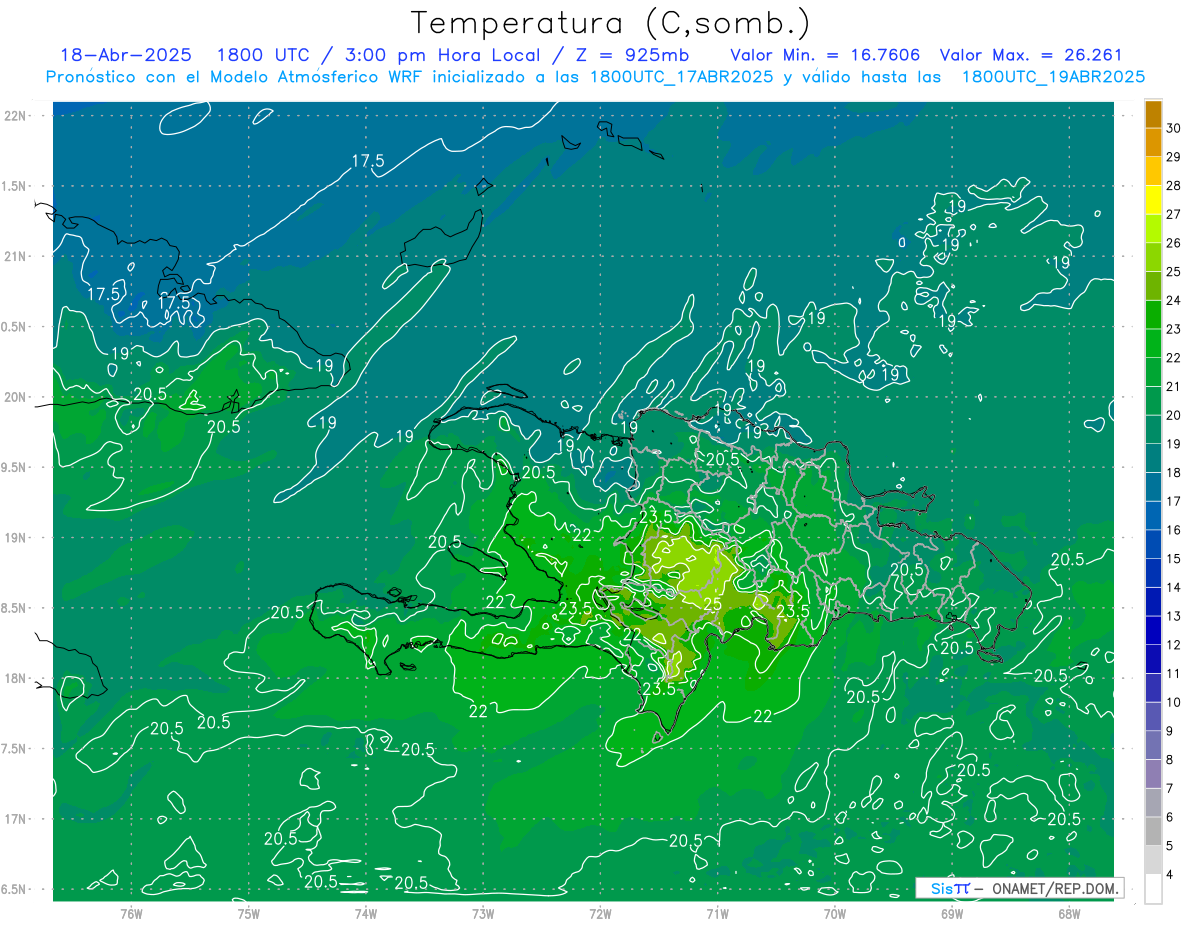Click the '76W' longitude axis label
This screenshot has height=927, width=1200.
131,913
